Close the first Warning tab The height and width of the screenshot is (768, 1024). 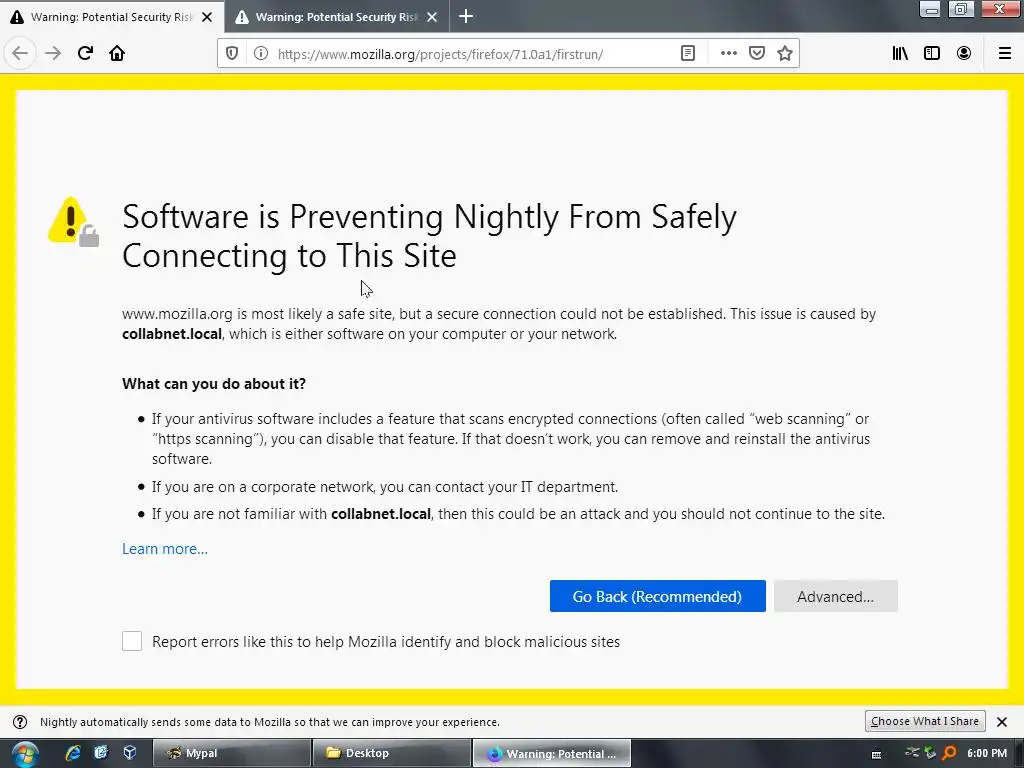207,17
